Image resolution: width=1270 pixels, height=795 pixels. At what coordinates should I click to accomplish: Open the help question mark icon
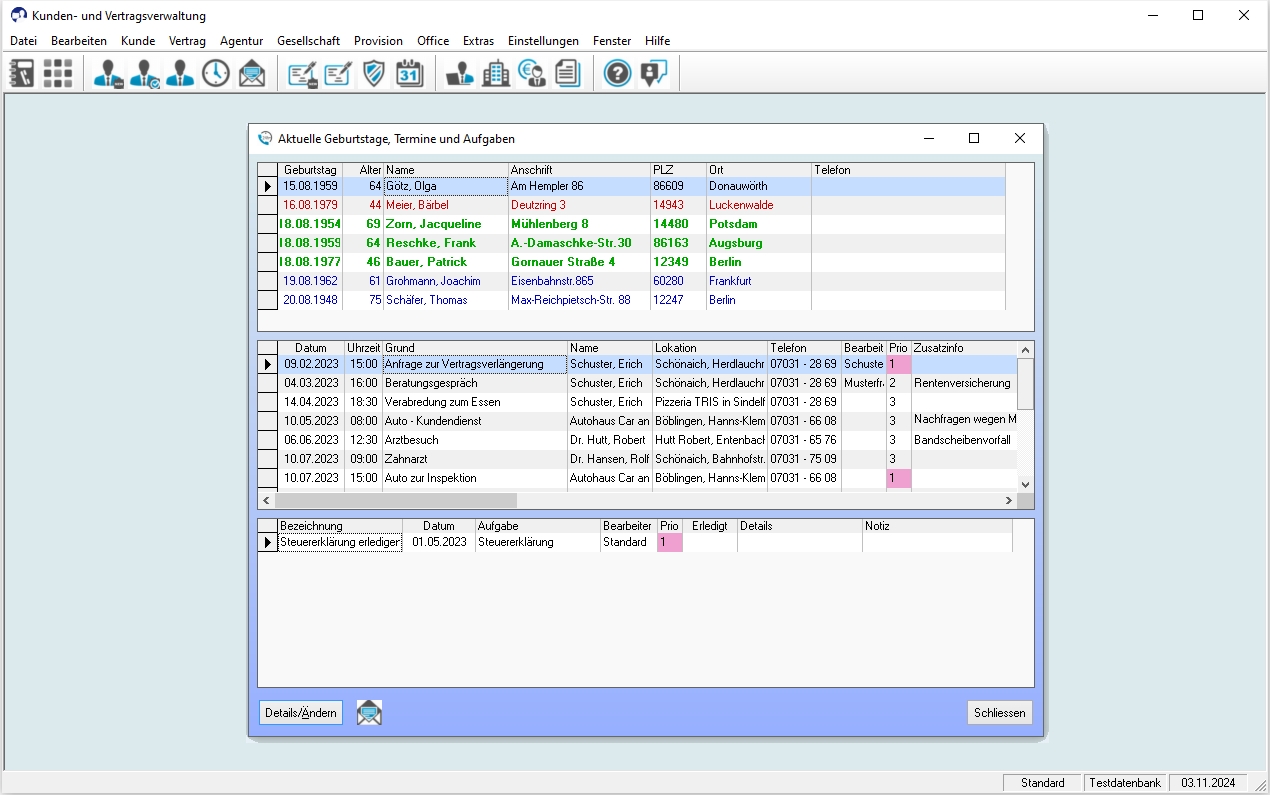coord(618,73)
